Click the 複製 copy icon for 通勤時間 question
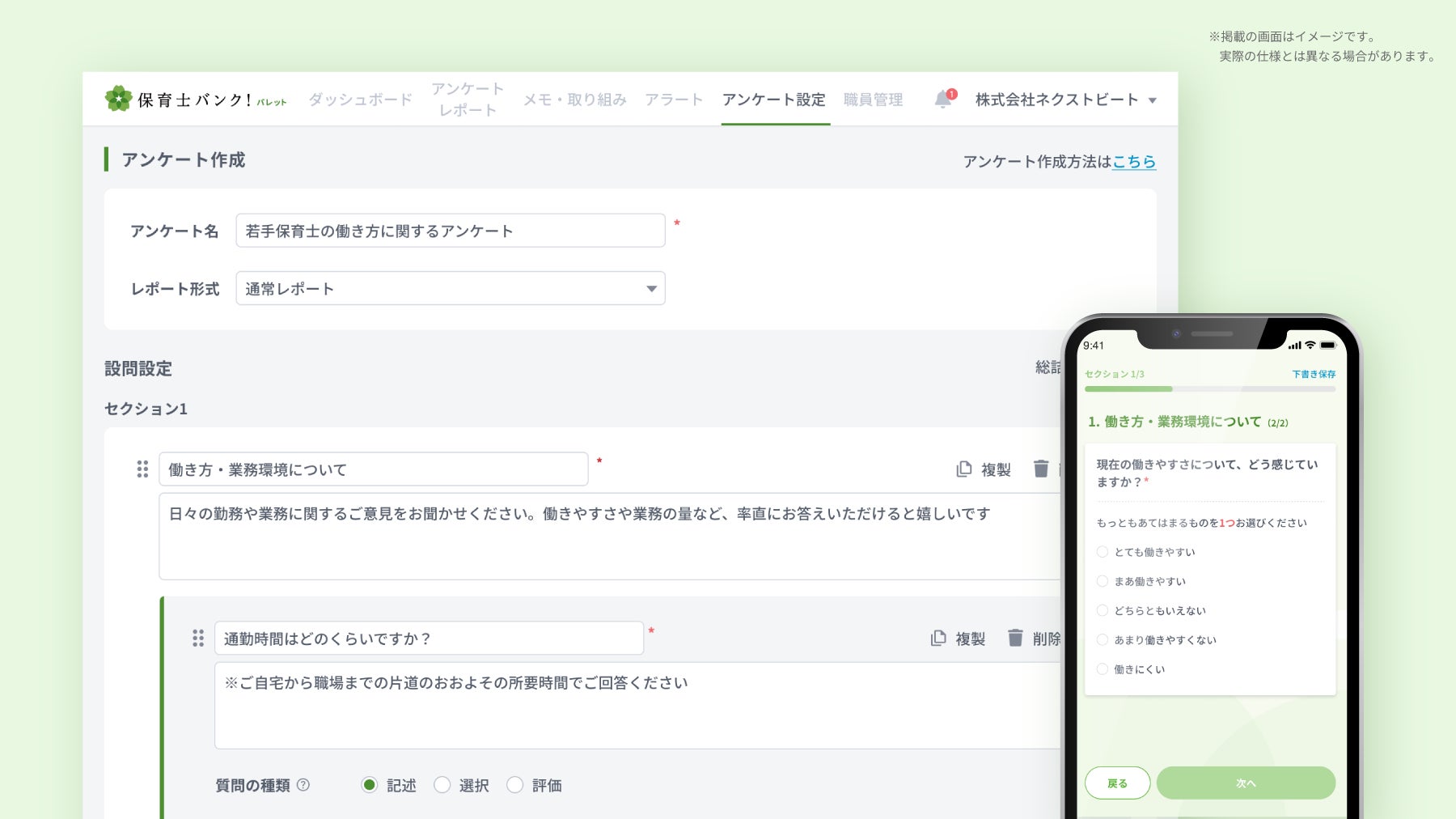The image size is (1456, 819). click(x=938, y=639)
